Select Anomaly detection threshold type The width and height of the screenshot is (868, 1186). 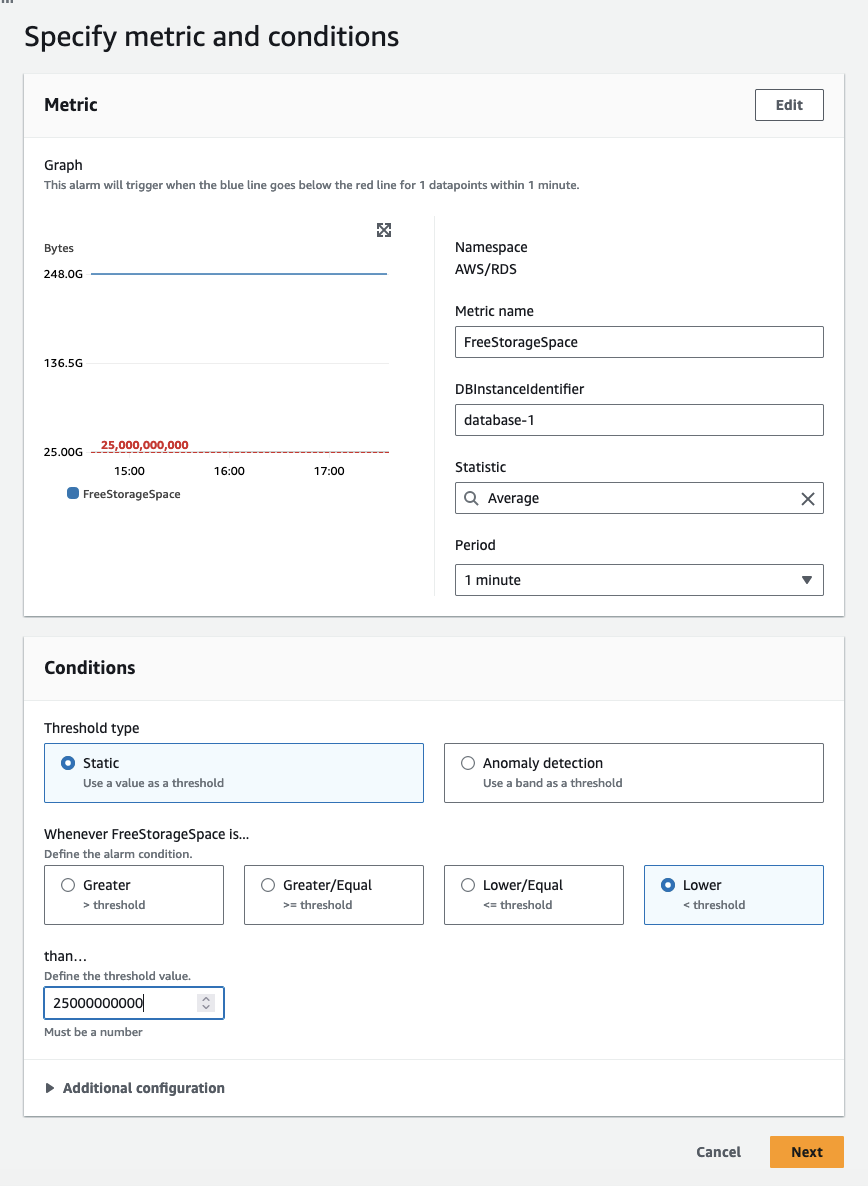(468, 763)
